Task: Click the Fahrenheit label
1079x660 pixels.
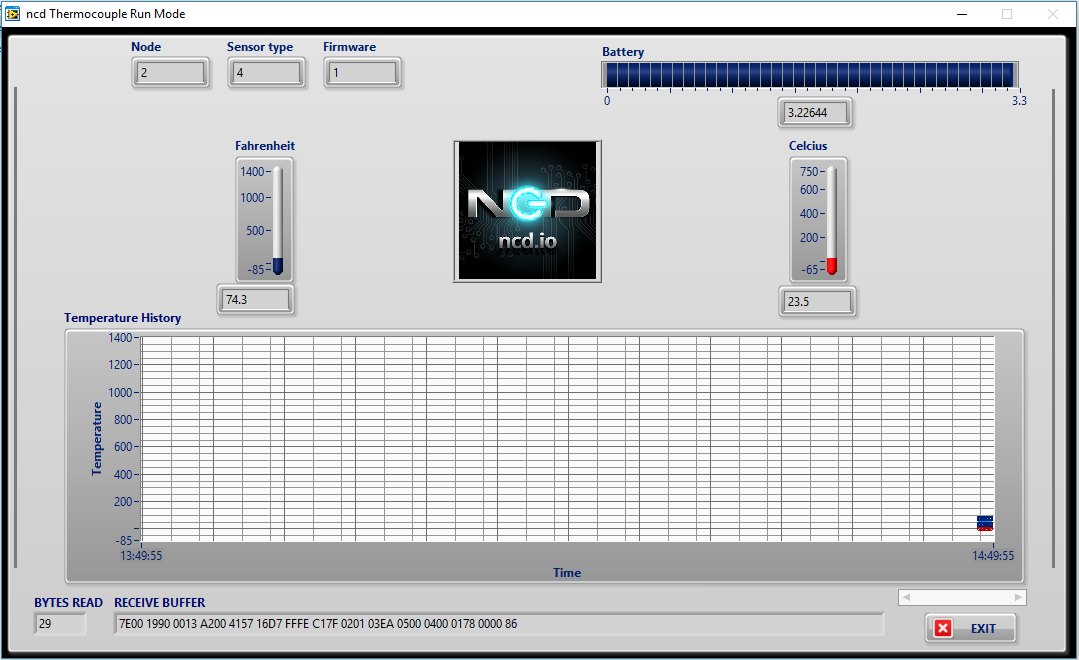Action: (x=265, y=146)
